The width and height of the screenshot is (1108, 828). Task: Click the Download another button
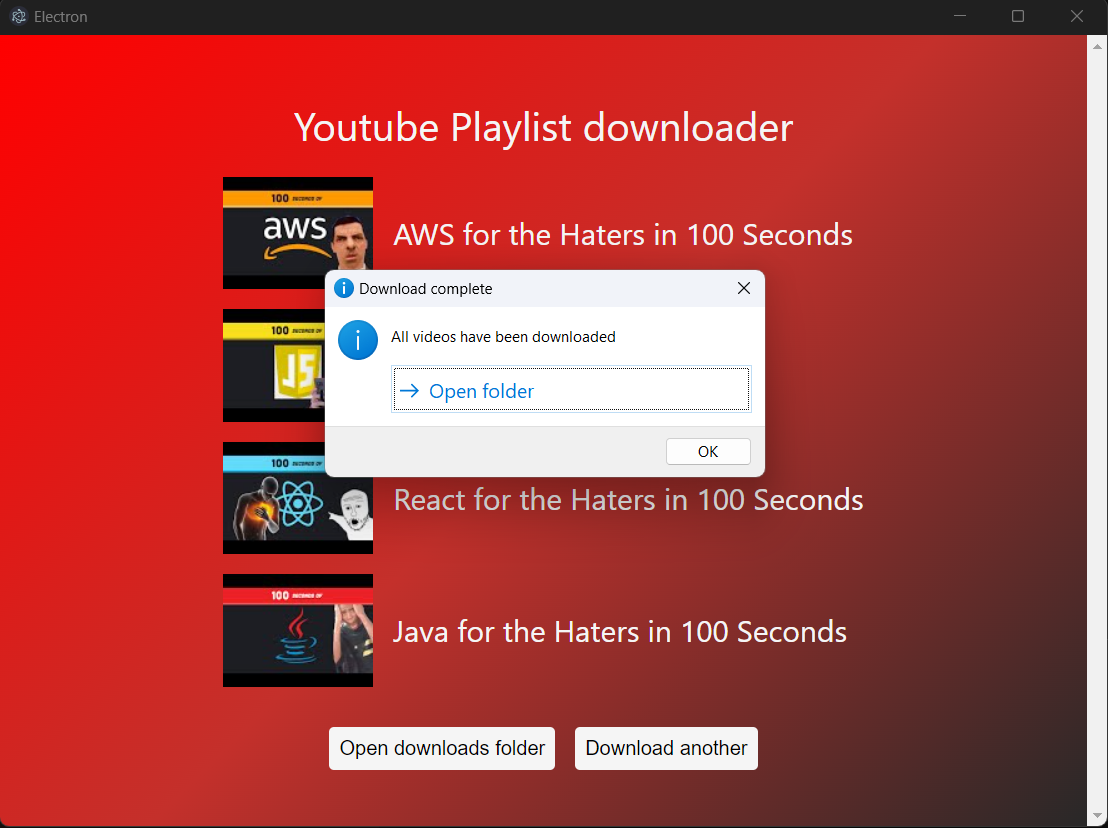[x=666, y=748]
